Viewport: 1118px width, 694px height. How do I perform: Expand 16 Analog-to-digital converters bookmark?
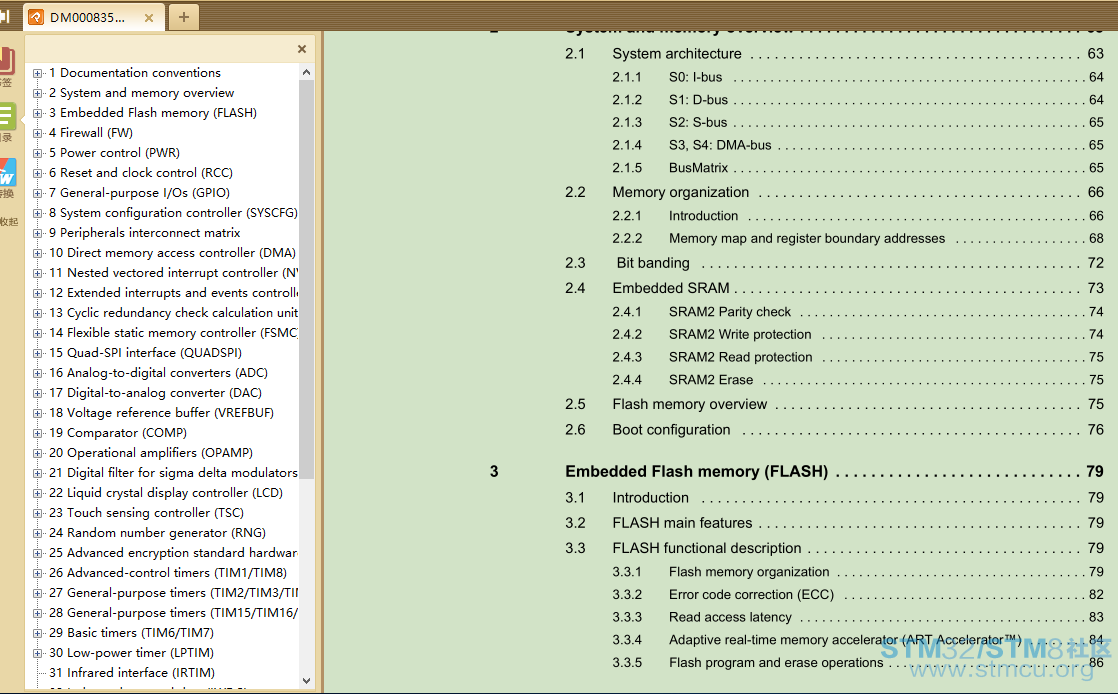click(38, 373)
